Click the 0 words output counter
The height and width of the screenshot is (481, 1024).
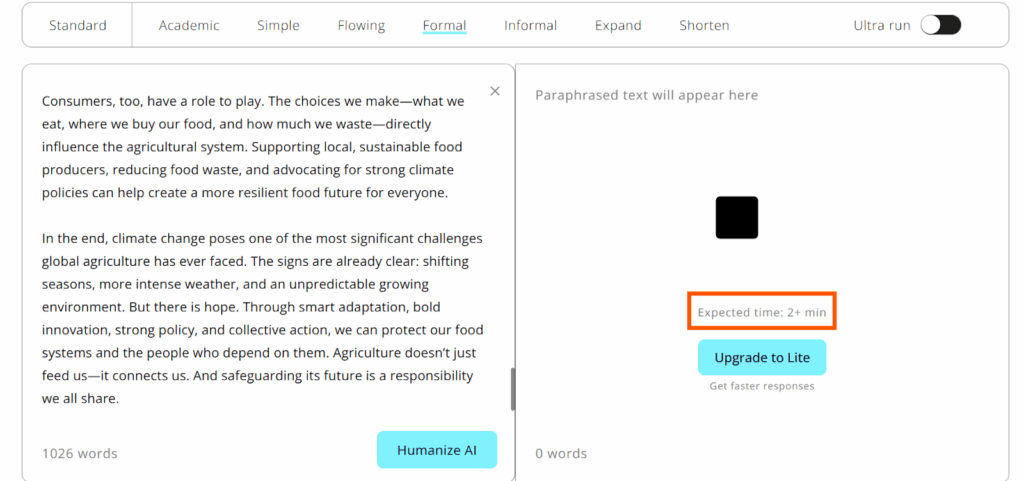click(561, 453)
